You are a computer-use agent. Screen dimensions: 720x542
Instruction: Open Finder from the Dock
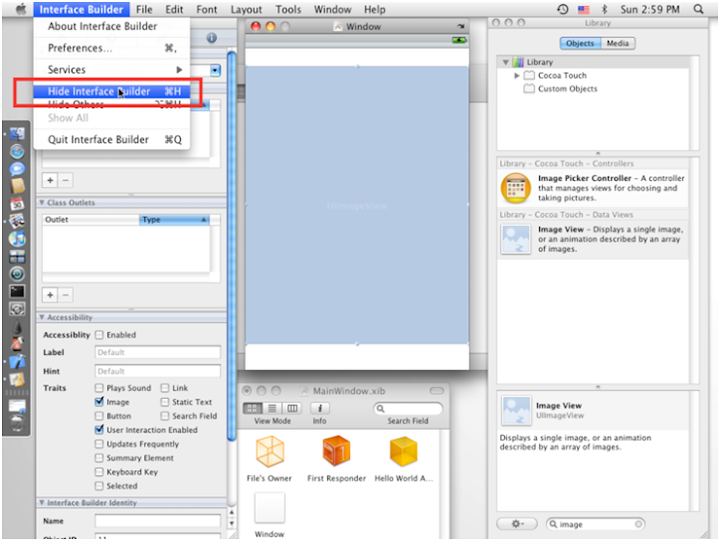click(x=17, y=134)
